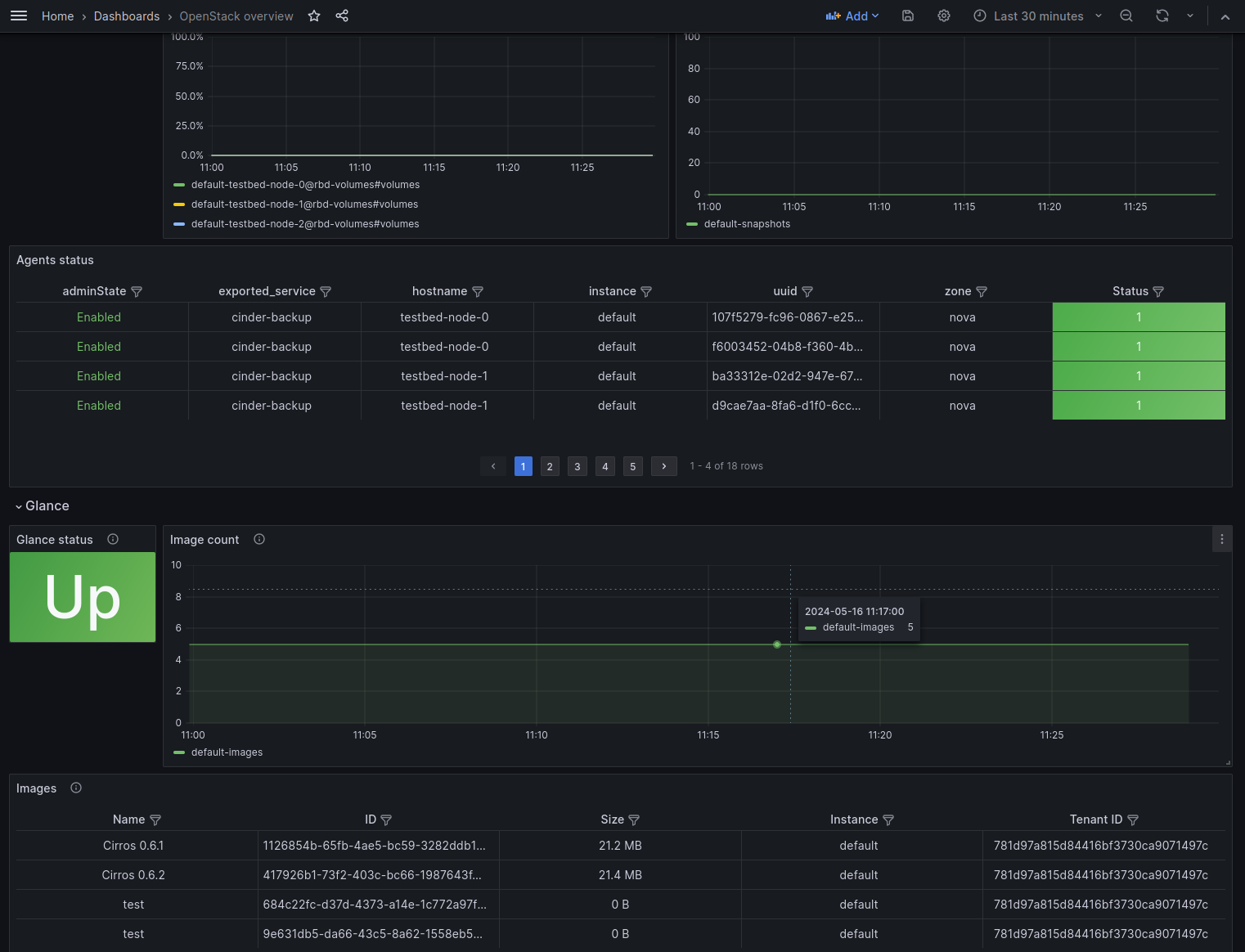Open the Image count panel menu

pyautogui.click(x=1222, y=539)
